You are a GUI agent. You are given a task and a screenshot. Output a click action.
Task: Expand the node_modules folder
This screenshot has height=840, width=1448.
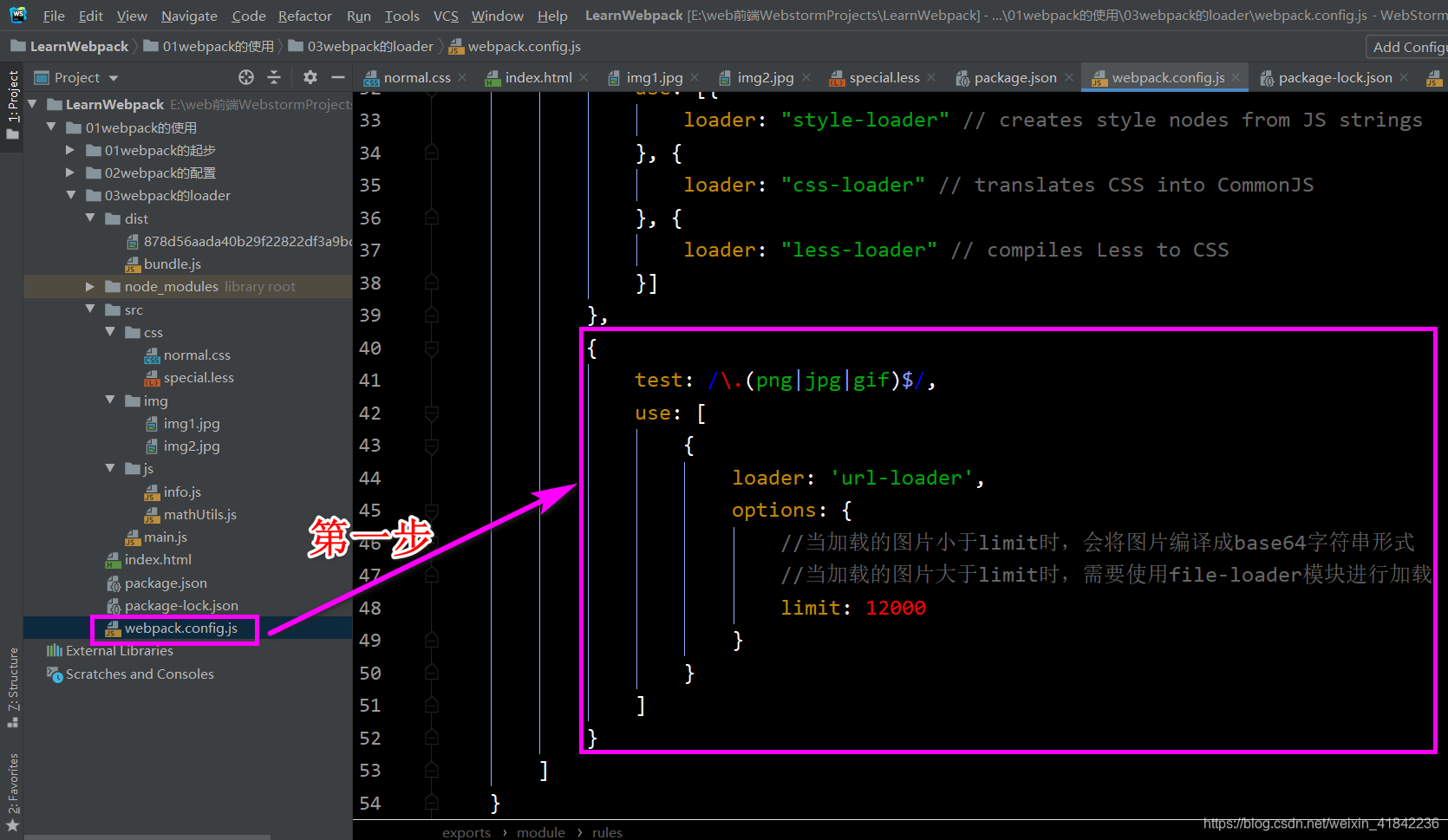[90, 286]
